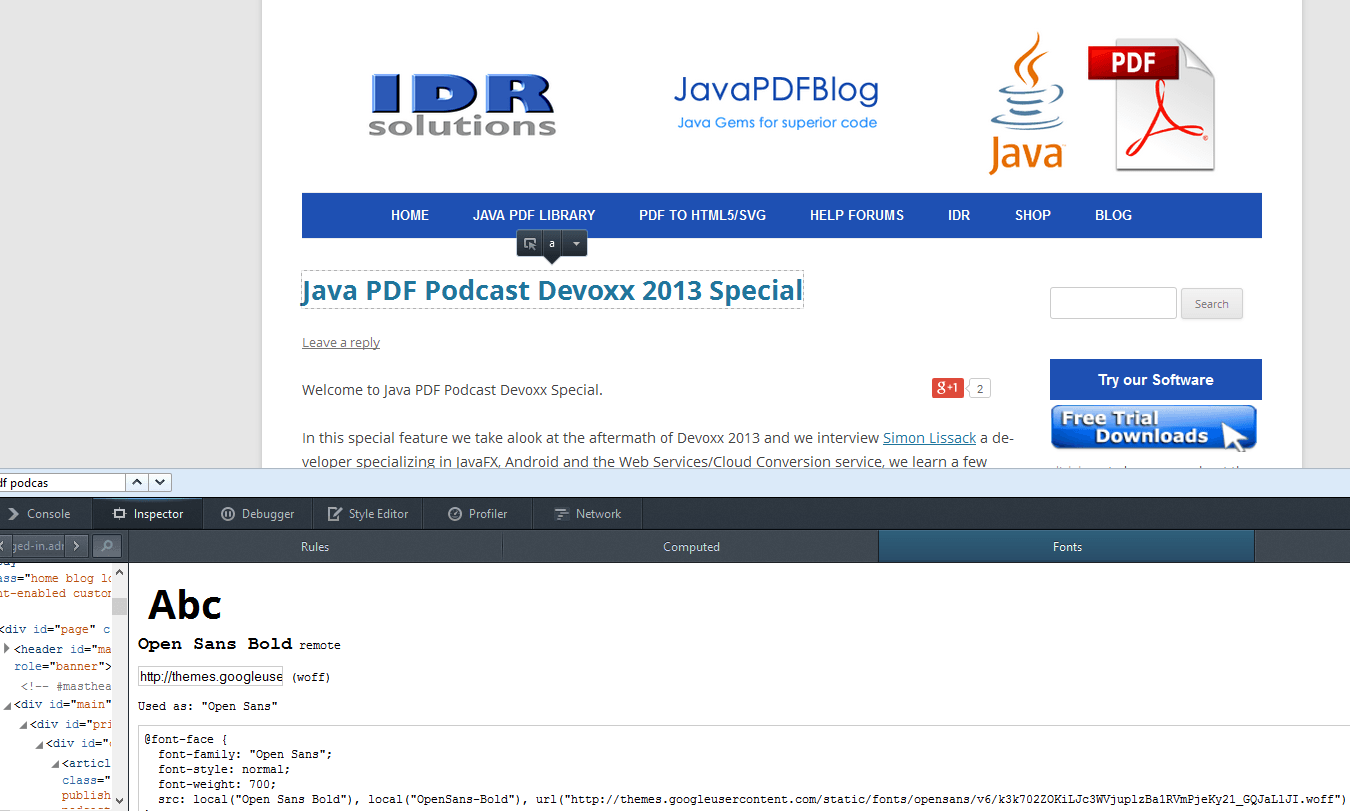Viewport: 1350px width, 811px height.
Task: Click the Google +1 button
Action: (947, 388)
